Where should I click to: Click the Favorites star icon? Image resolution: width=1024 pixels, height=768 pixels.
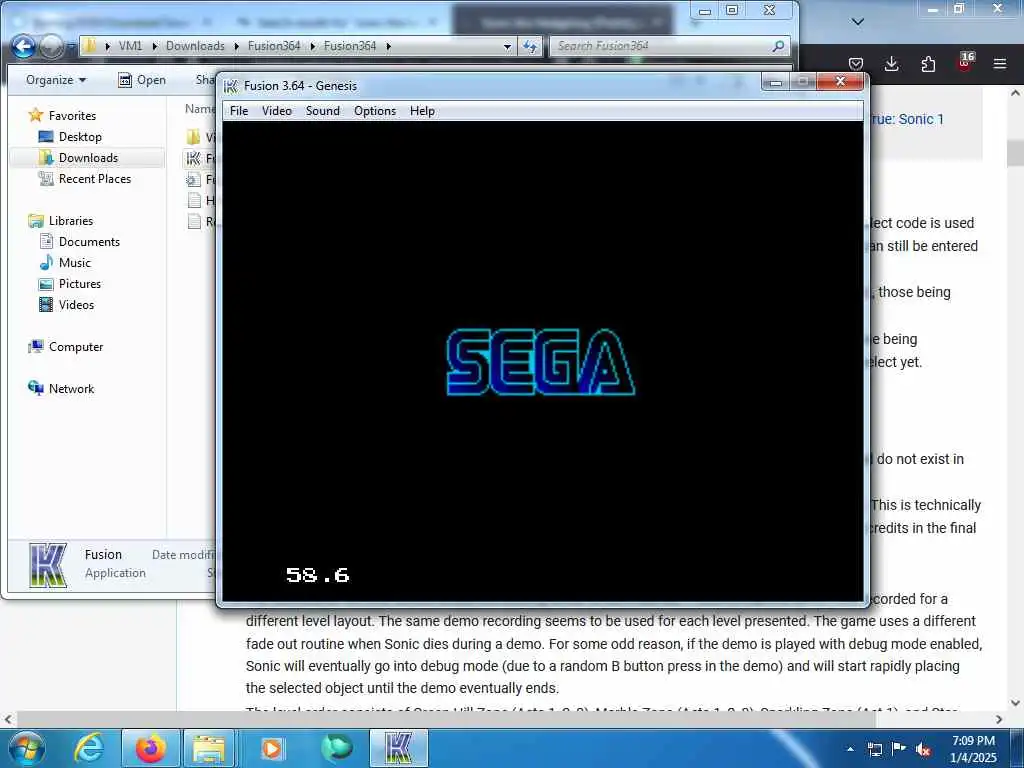point(35,116)
